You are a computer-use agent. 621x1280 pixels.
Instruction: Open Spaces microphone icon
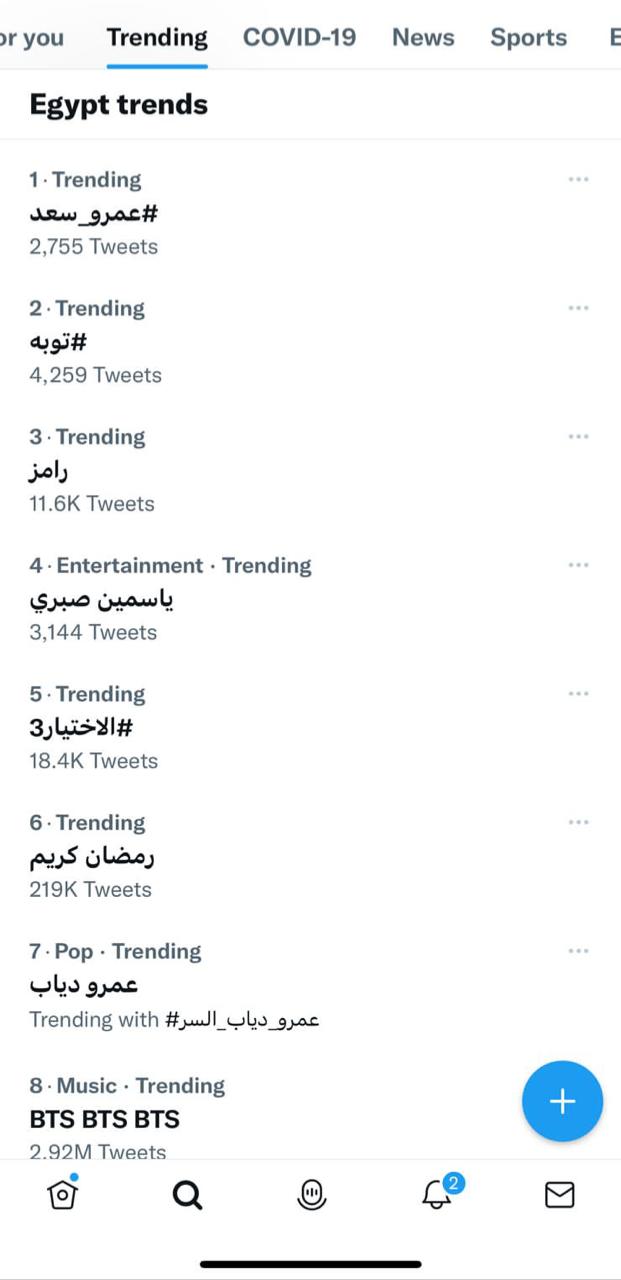tap(312, 1194)
